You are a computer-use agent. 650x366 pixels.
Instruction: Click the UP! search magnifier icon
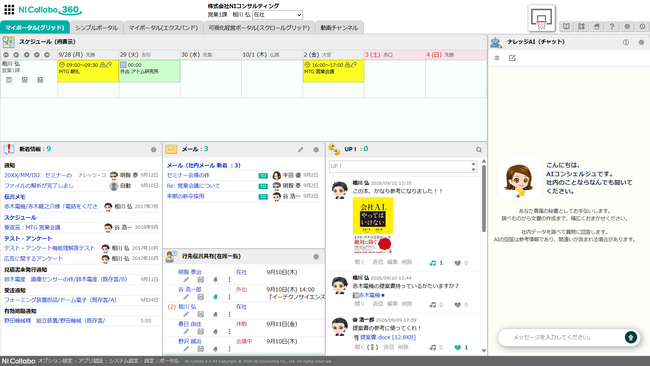point(479,150)
